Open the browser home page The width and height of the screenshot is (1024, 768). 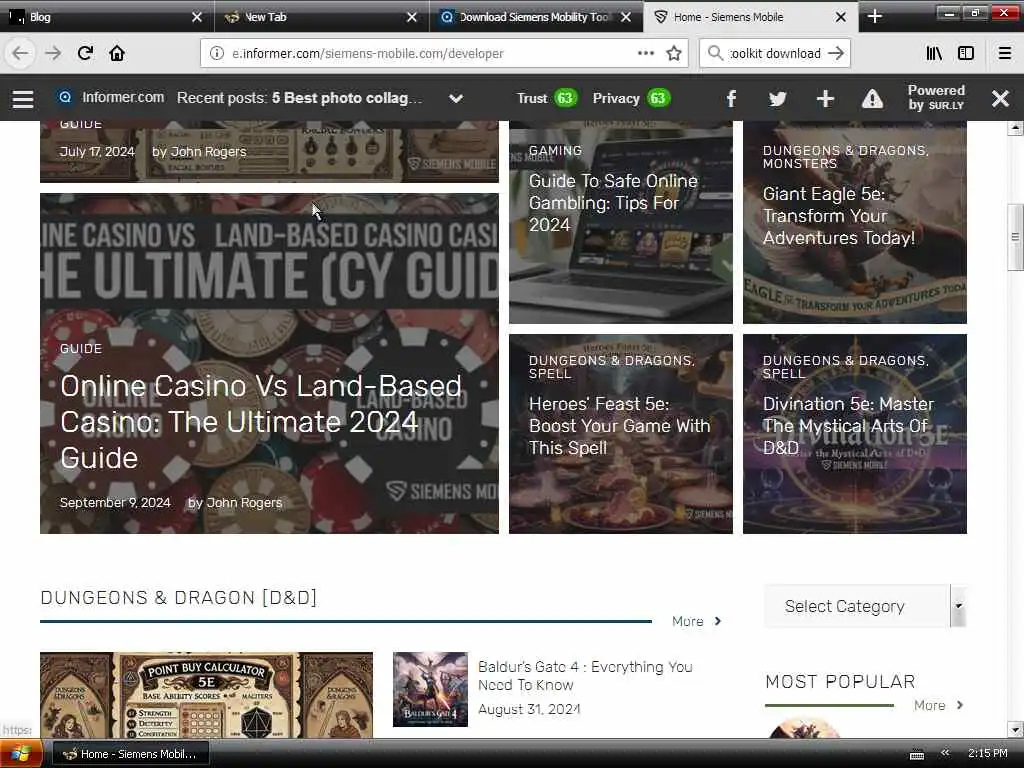tap(117, 53)
